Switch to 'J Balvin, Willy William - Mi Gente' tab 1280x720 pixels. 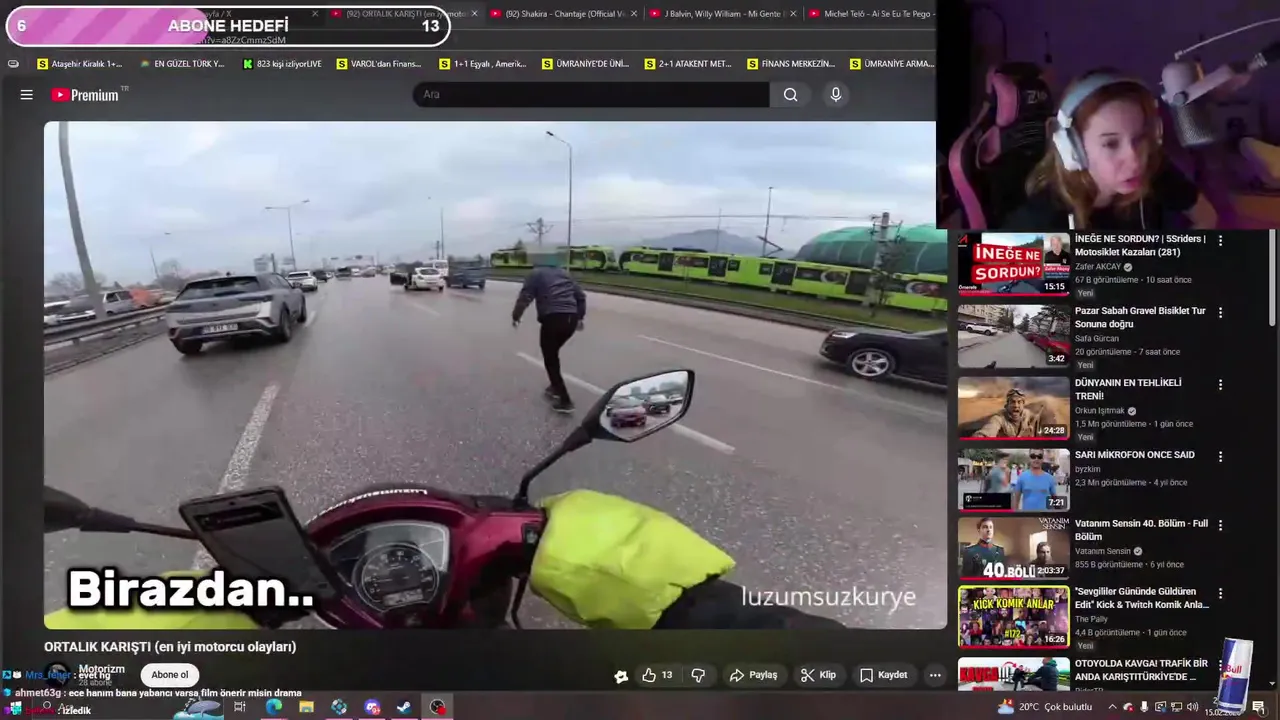pyautogui.click(x=722, y=14)
